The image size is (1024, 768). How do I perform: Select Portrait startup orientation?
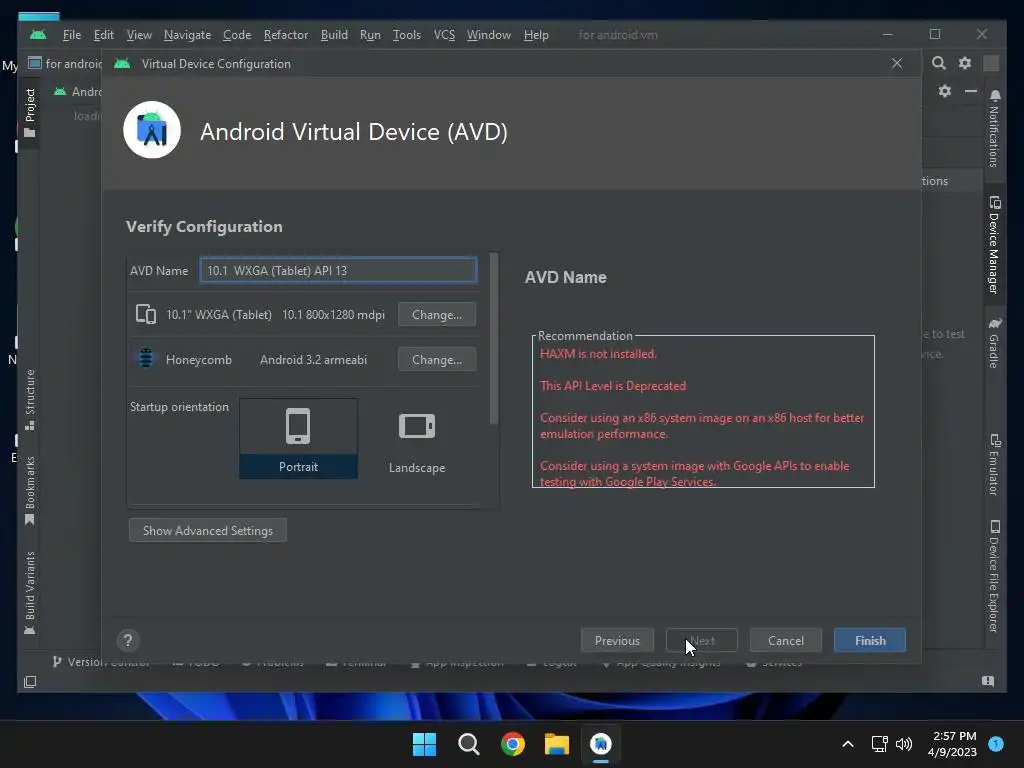click(x=298, y=439)
